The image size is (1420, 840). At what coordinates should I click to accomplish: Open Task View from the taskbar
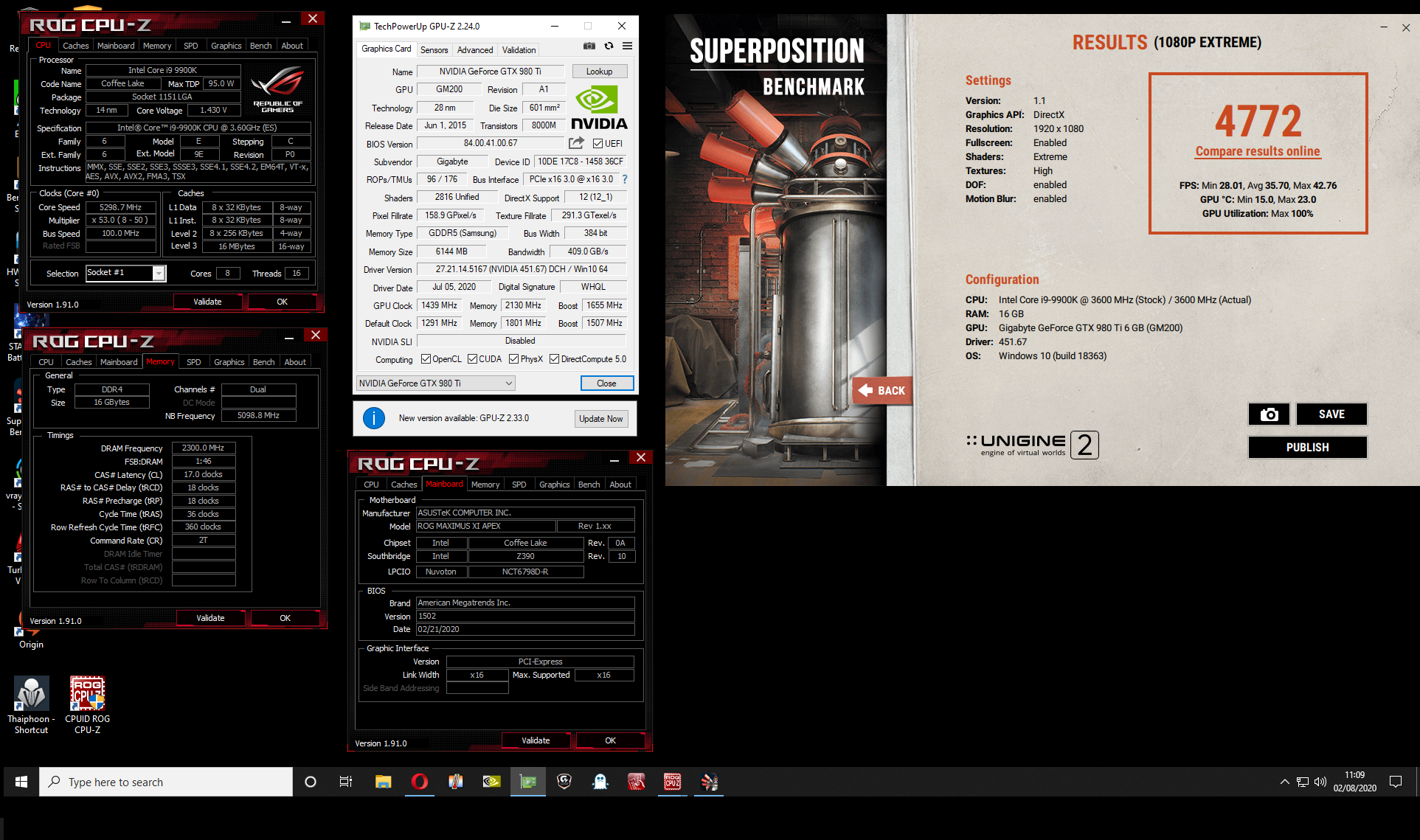click(345, 782)
